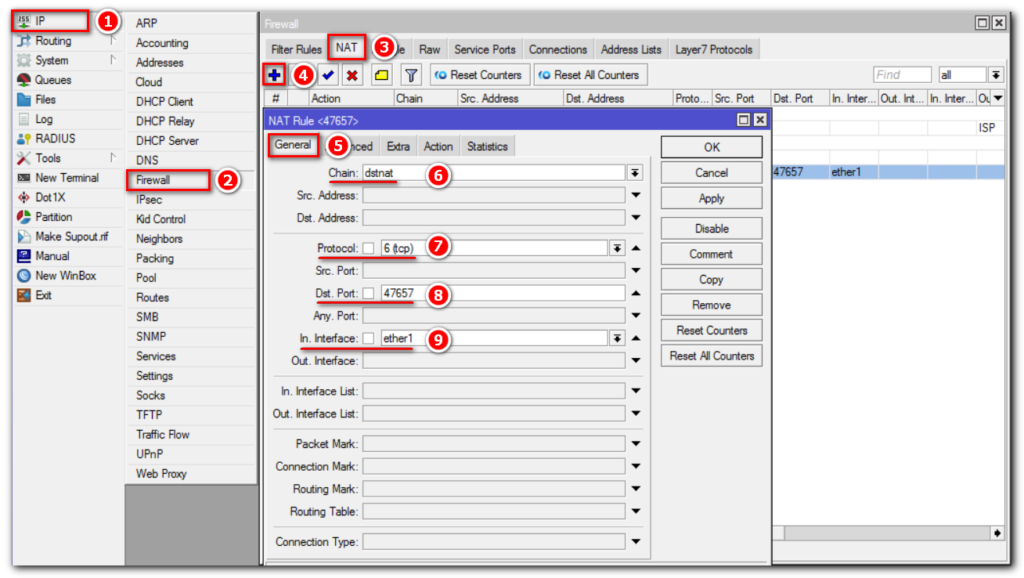The width and height of the screenshot is (1024, 578).
Task: Select the Extra tab in NAT Rule
Action: pyautogui.click(x=398, y=147)
